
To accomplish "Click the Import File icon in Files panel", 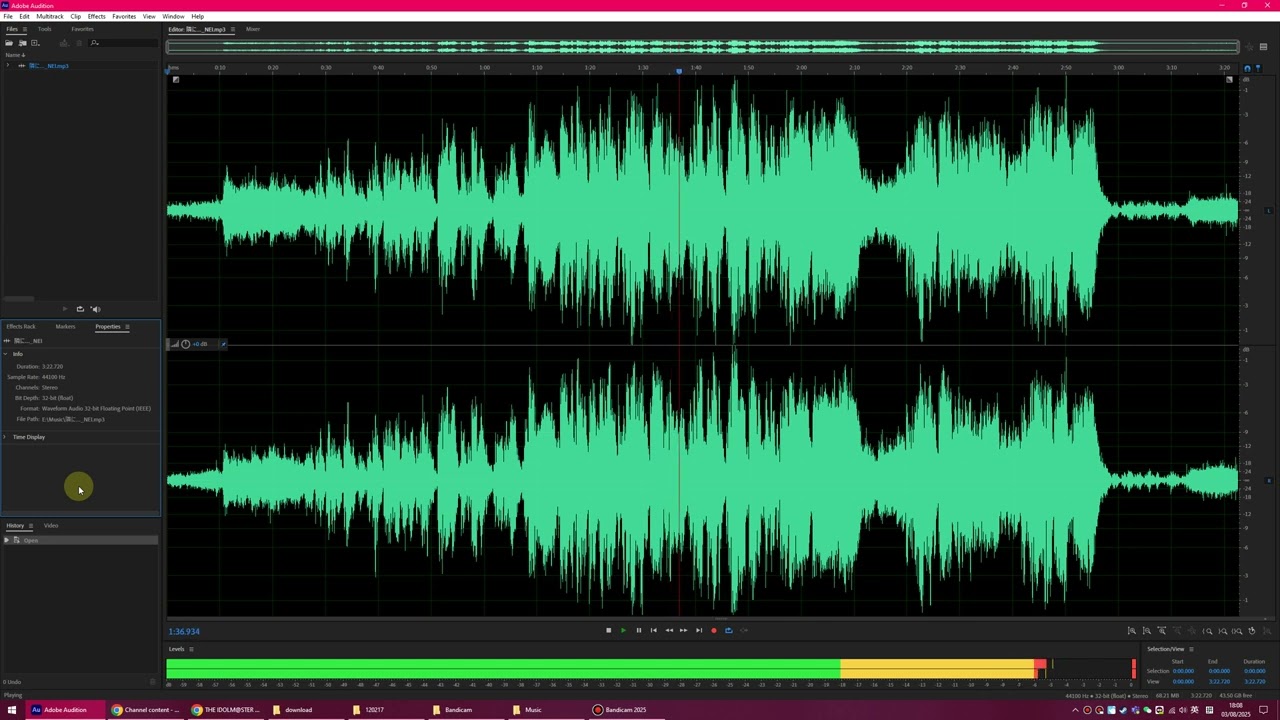I will tap(22, 43).
